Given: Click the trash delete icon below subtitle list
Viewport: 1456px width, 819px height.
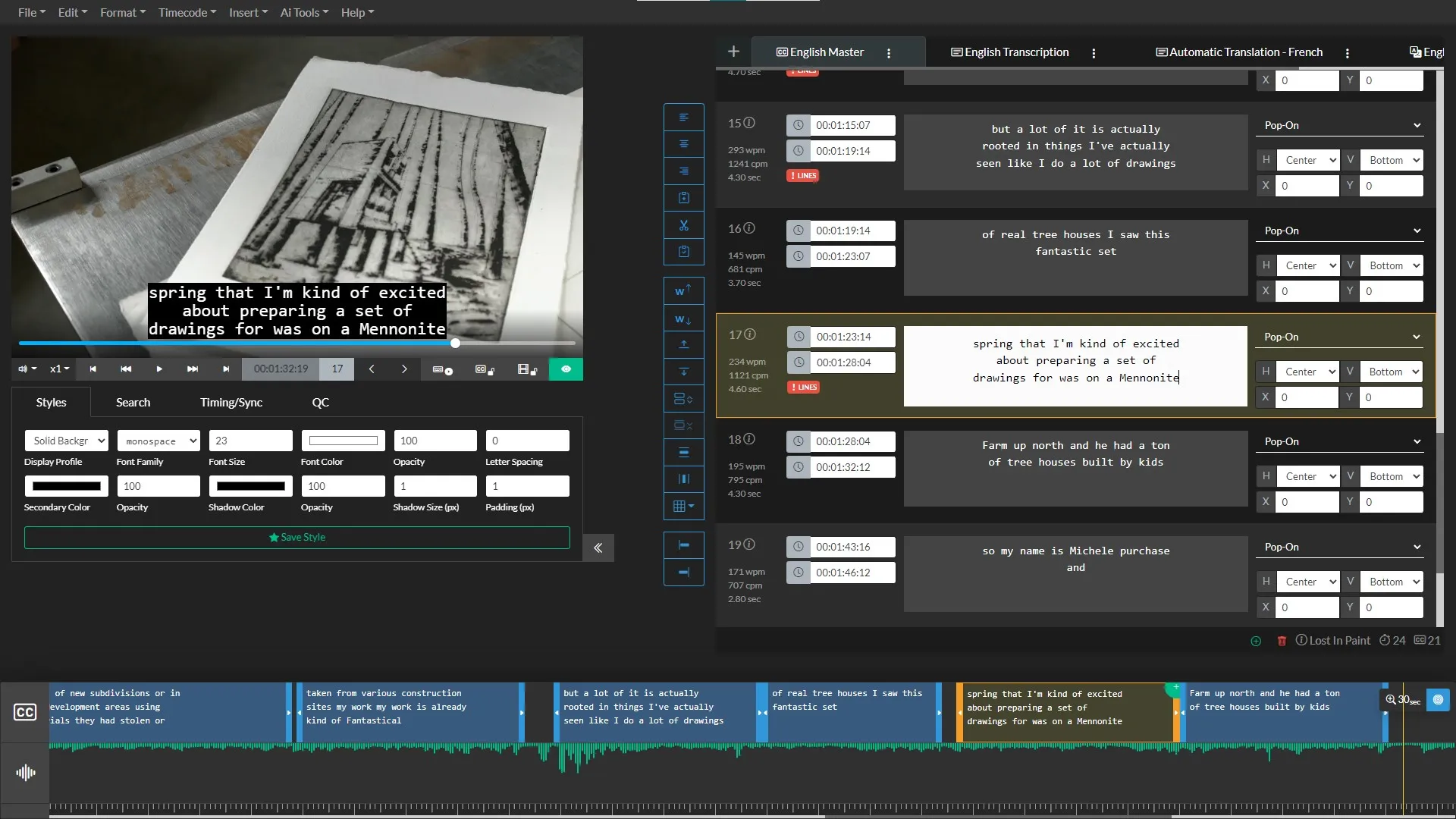Looking at the screenshot, I should coord(1282,641).
